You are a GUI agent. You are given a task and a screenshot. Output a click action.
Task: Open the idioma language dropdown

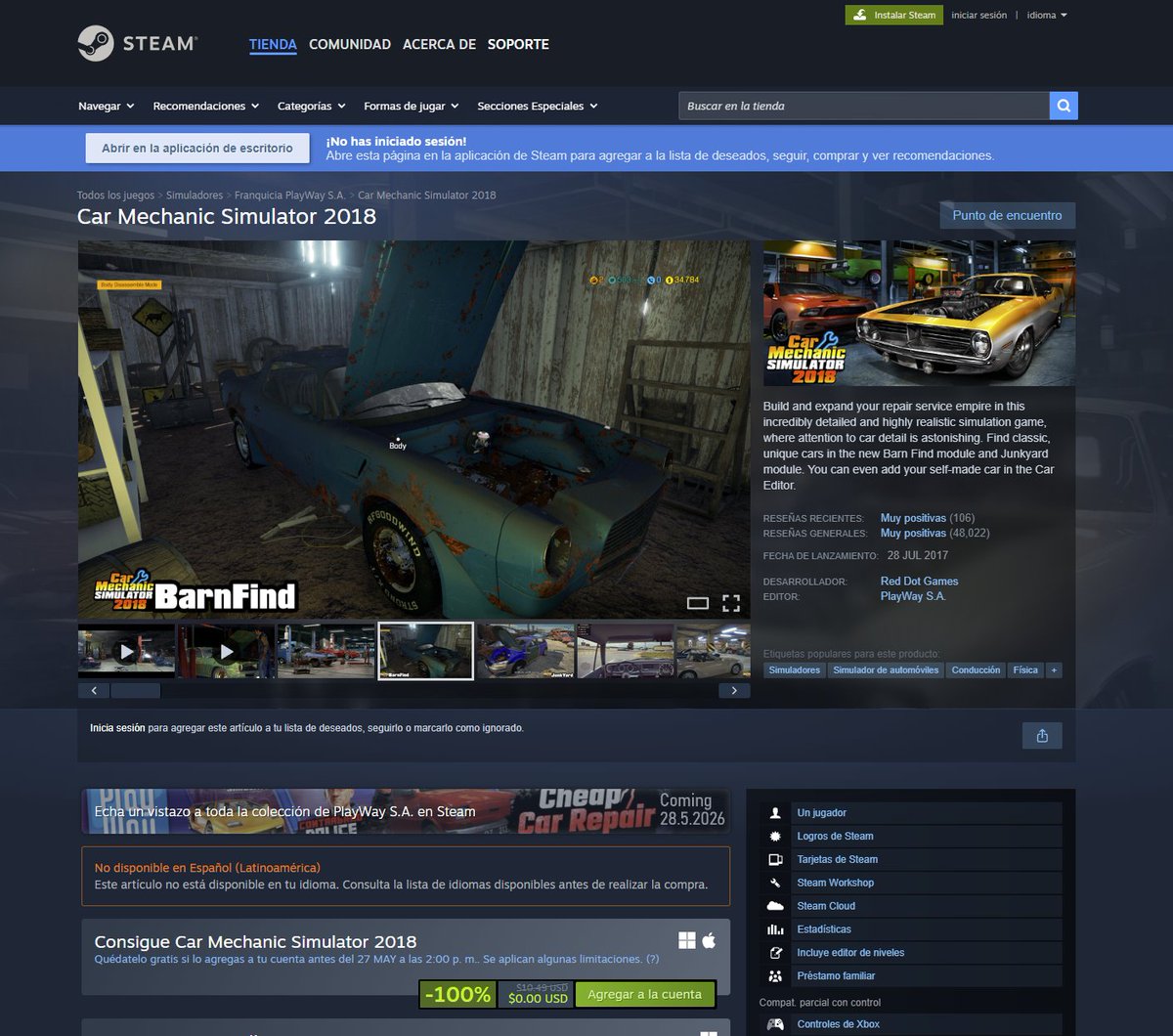coord(1047,16)
